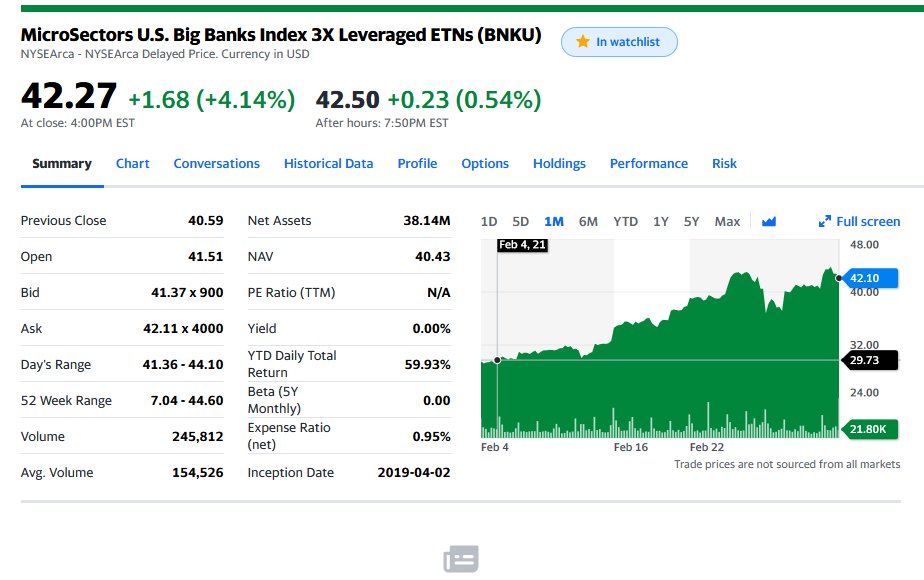Viewport: 924px width, 580px height.
Task: Click the NAV value 40.43
Action: point(433,256)
